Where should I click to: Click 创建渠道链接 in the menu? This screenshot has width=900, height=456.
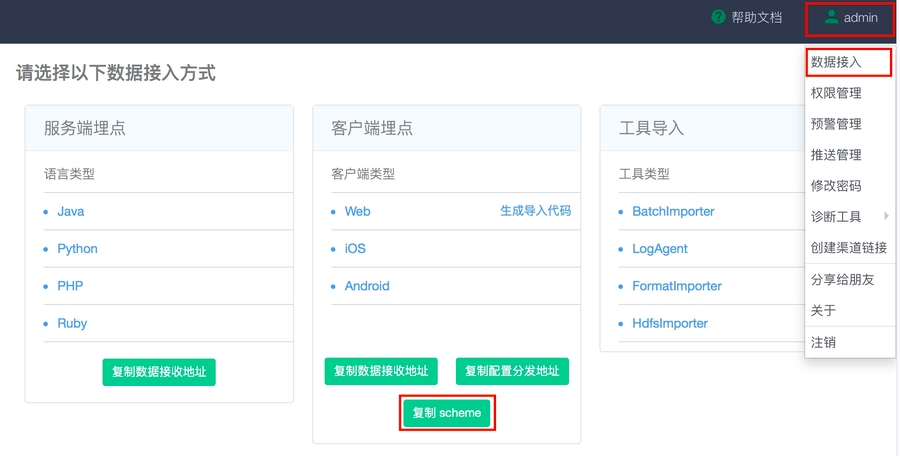click(x=848, y=248)
